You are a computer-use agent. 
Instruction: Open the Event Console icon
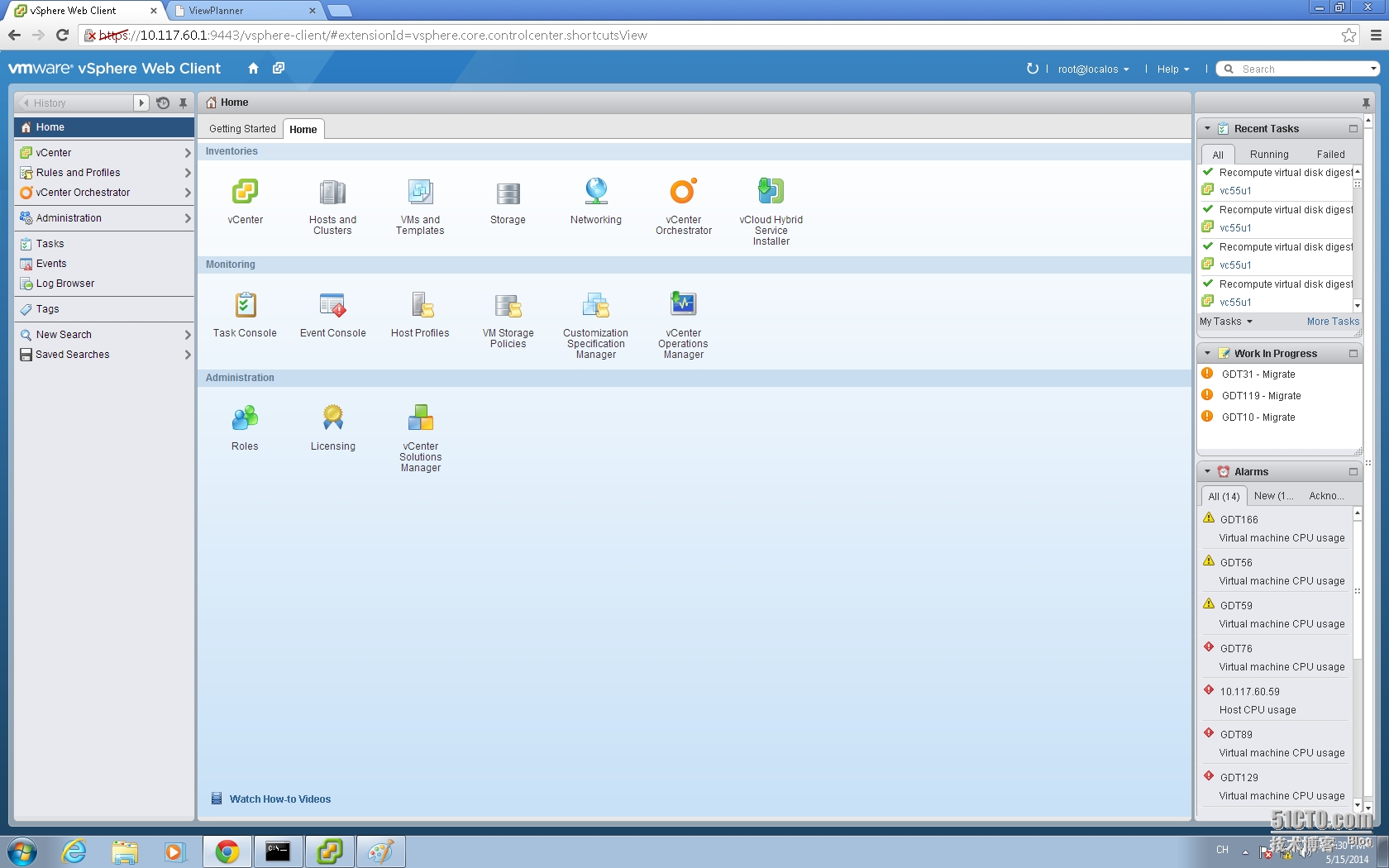pyautogui.click(x=332, y=305)
